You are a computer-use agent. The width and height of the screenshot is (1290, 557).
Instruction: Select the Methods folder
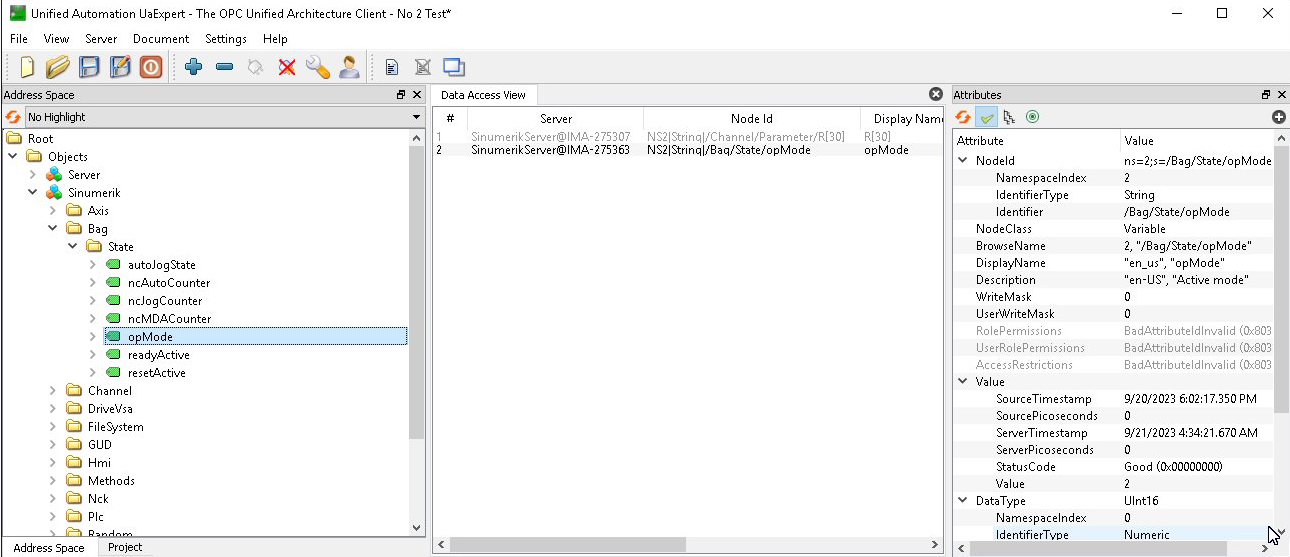tap(111, 481)
